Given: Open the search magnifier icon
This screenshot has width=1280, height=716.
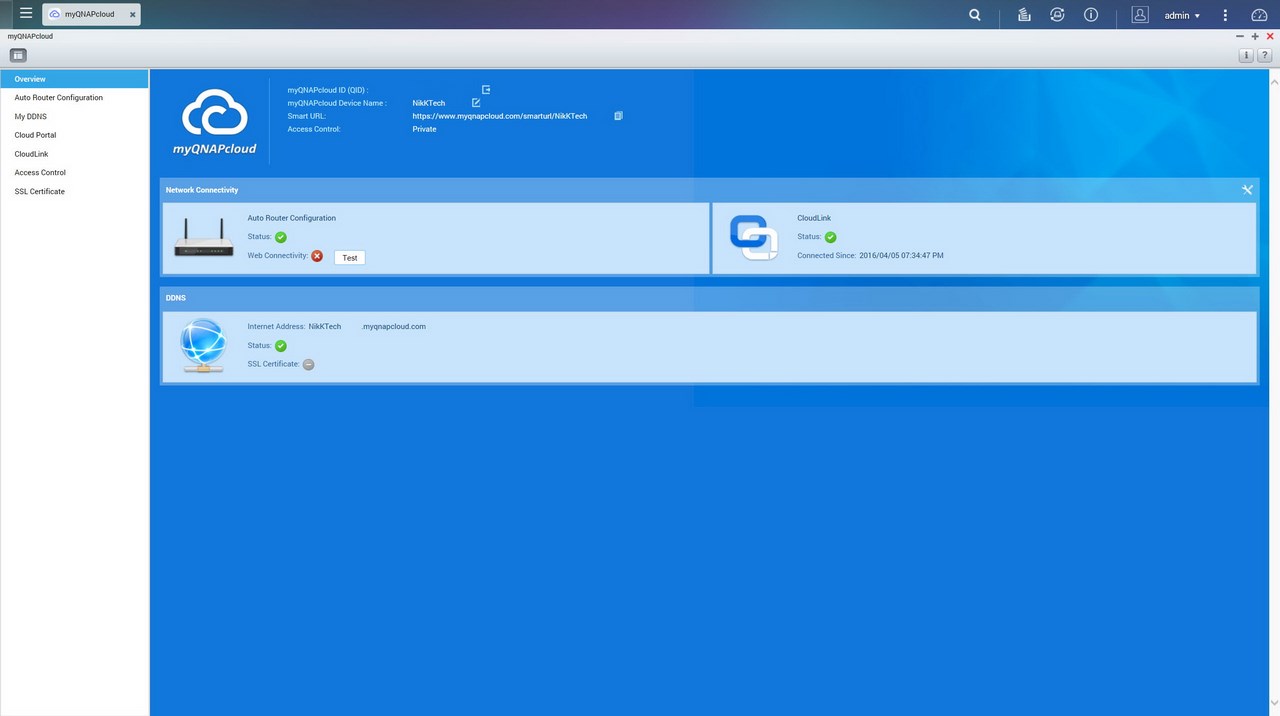Looking at the screenshot, I should [975, 15].
